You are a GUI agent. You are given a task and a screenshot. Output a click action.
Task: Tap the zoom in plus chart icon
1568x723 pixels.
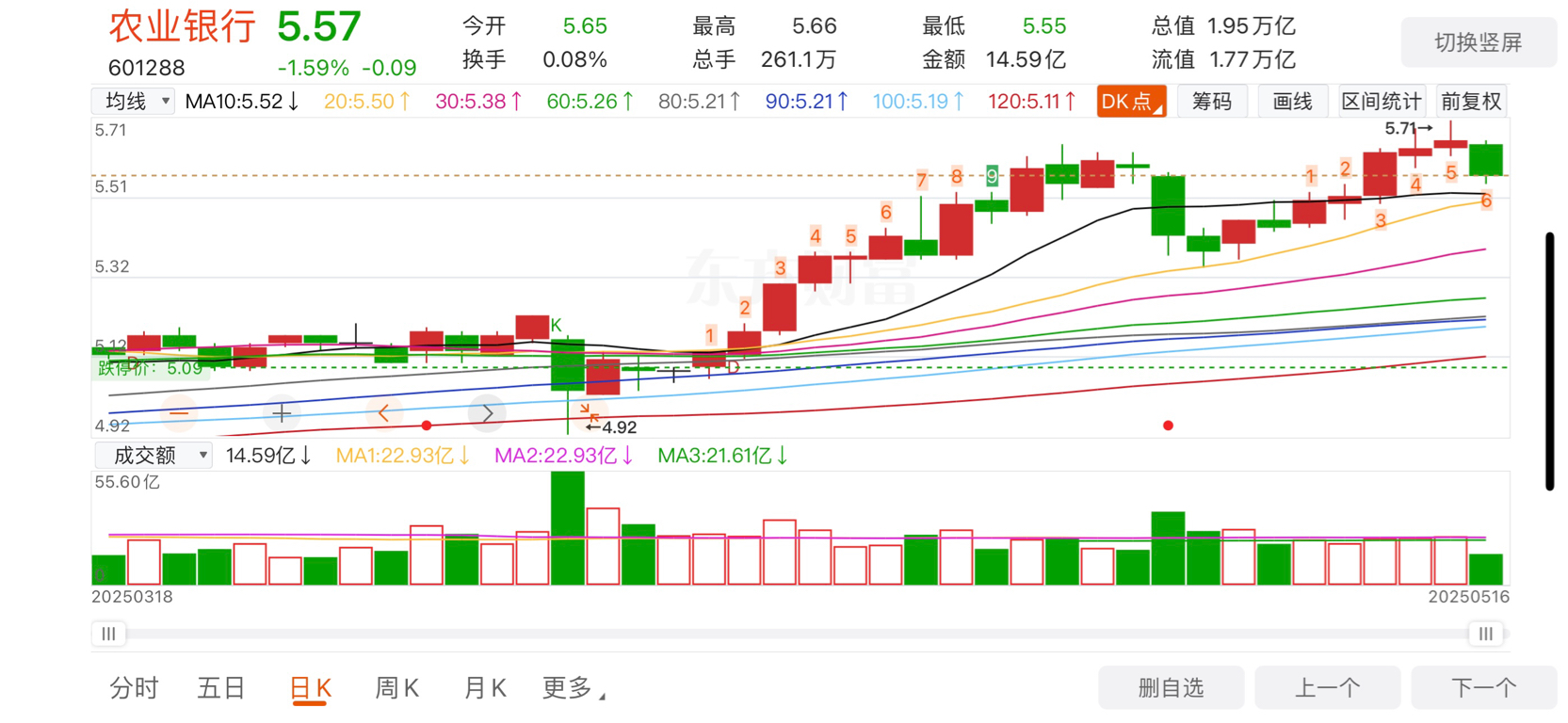[282, 413]
